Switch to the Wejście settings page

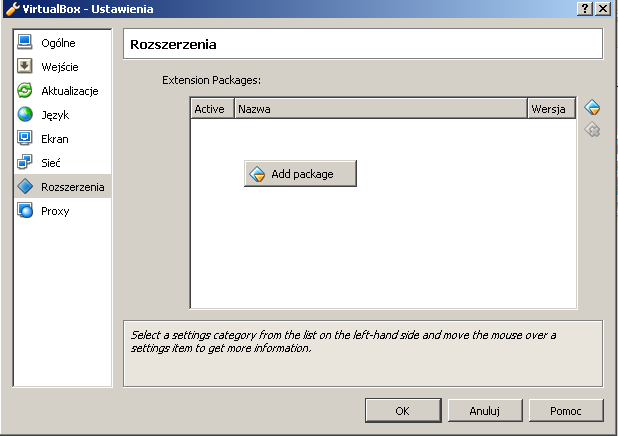(63, 67)
